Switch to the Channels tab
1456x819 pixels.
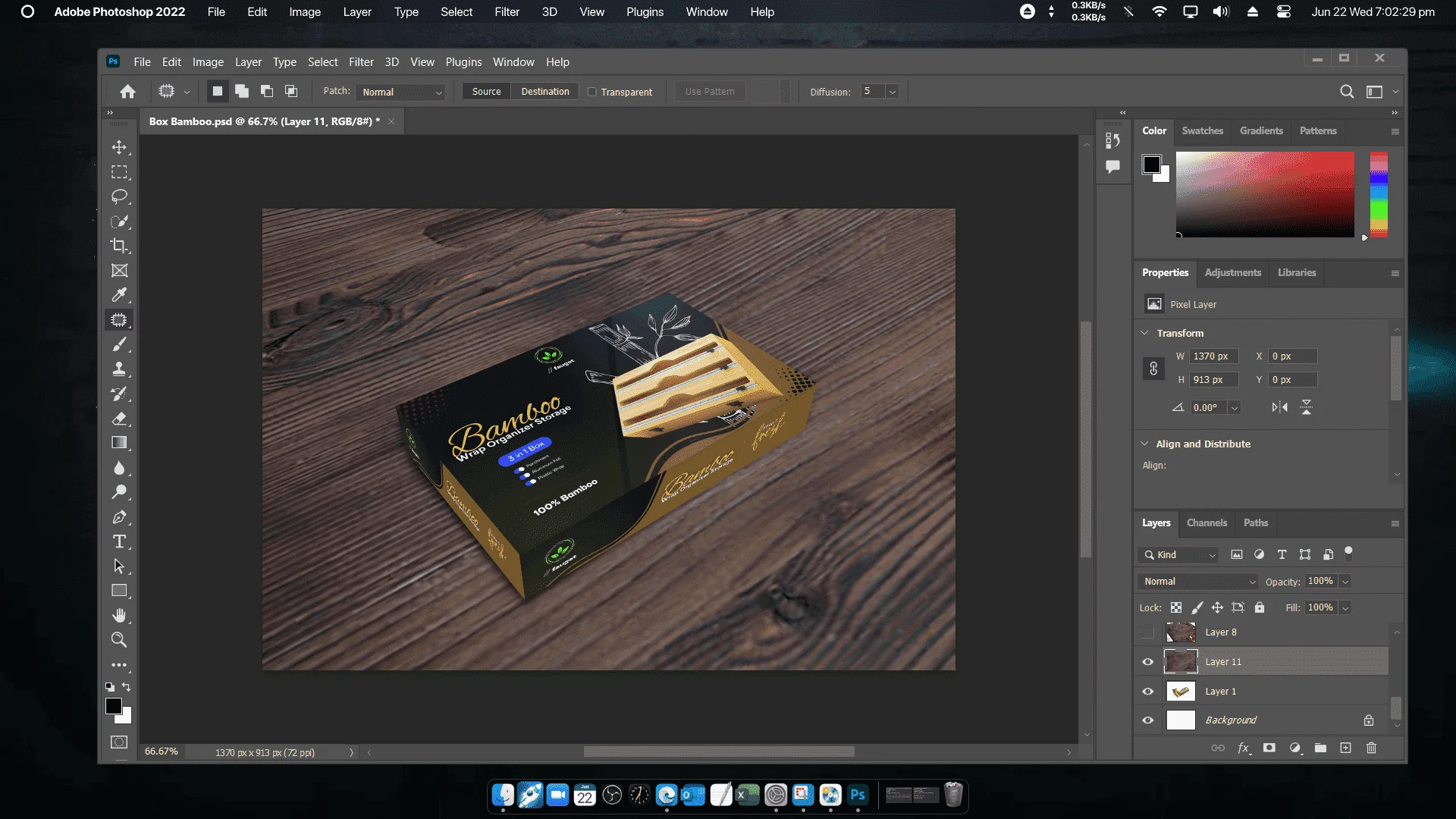(1207, 523)
